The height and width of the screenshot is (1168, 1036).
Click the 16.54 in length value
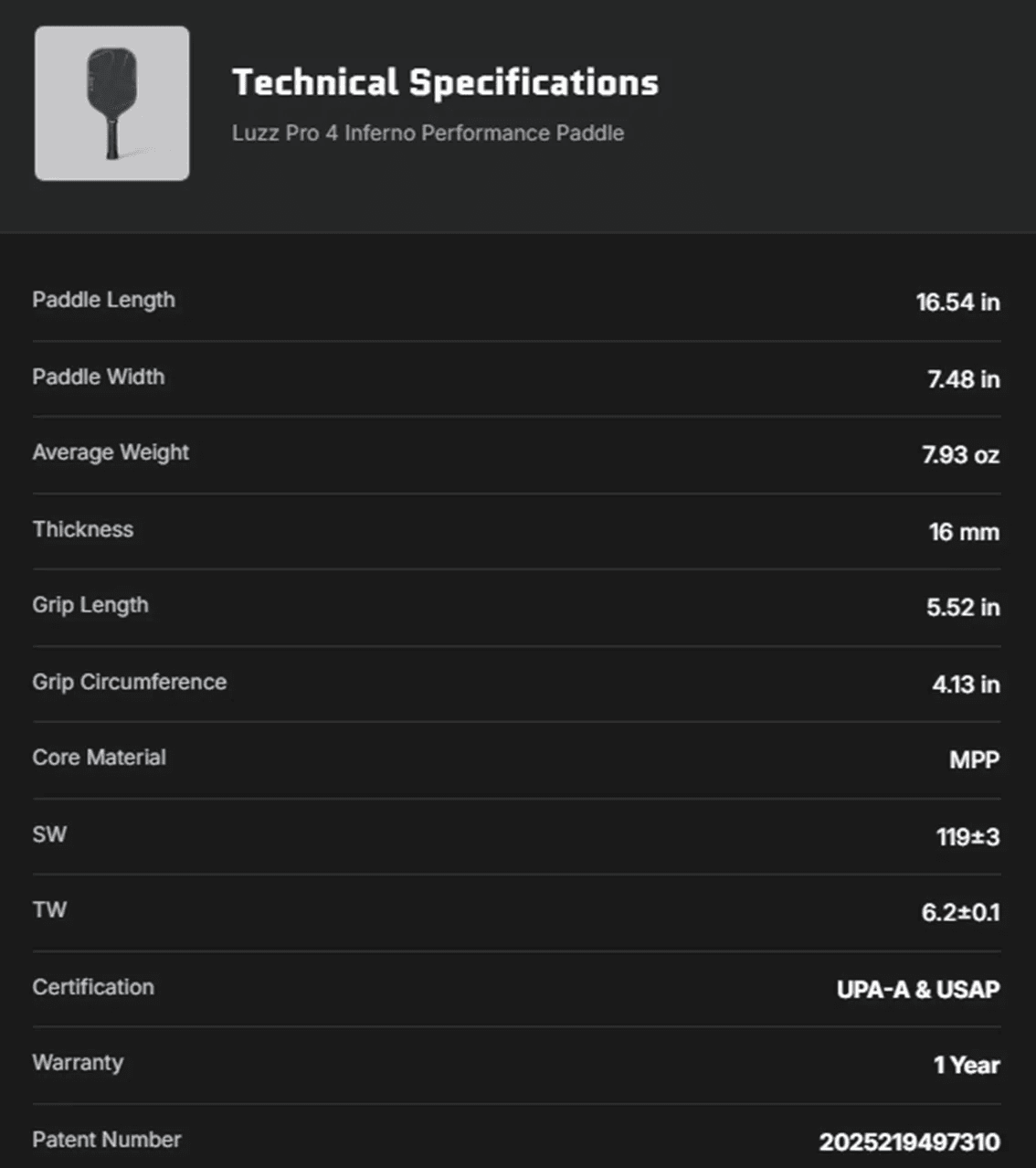[x=957, y=303]
